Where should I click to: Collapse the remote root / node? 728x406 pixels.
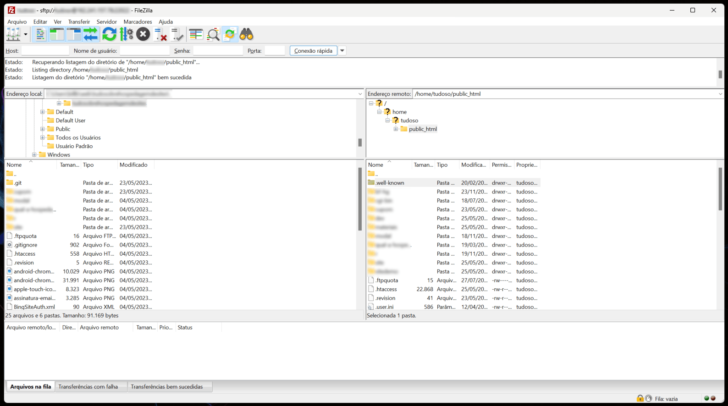(x=371, y=103)
